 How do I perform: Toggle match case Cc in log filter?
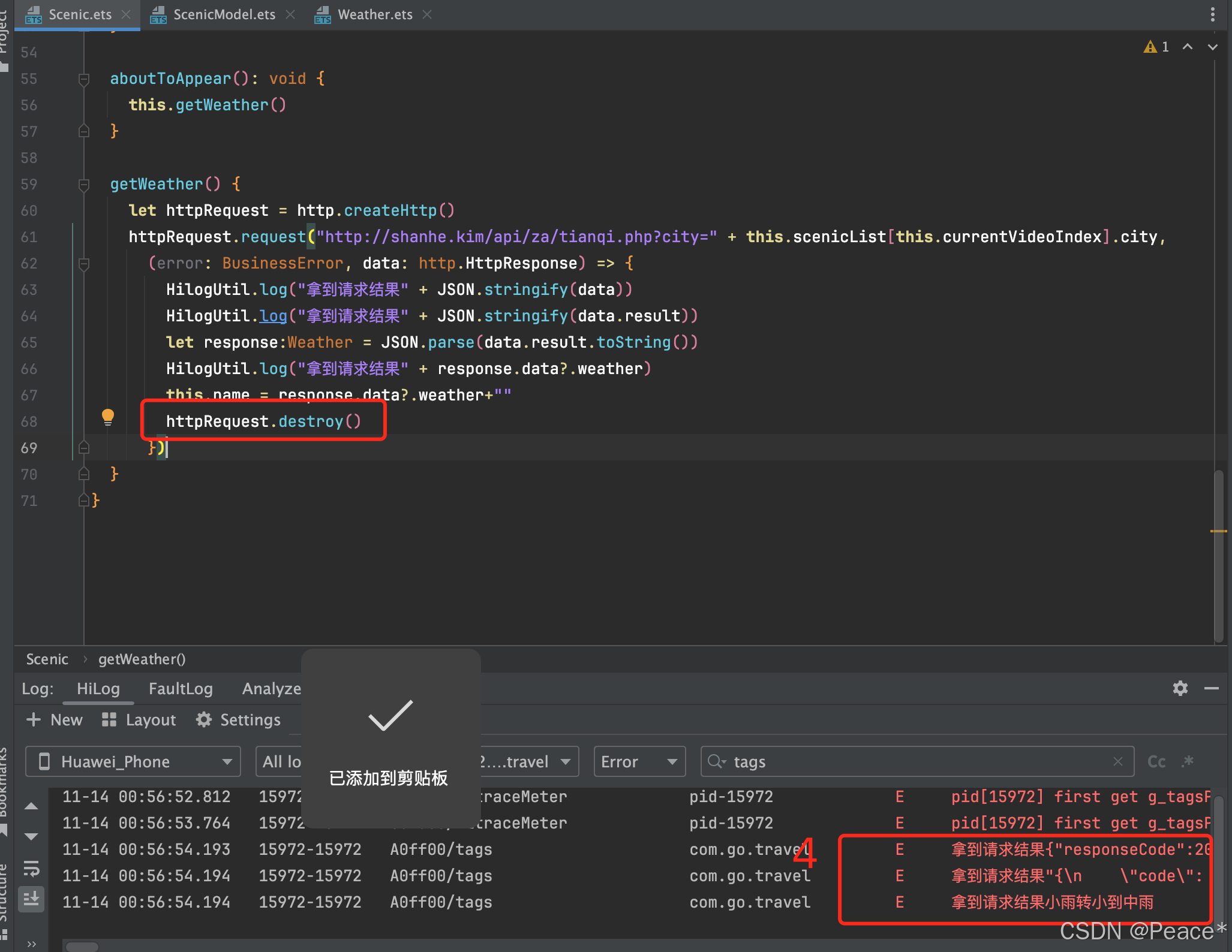coord(1156,761)
